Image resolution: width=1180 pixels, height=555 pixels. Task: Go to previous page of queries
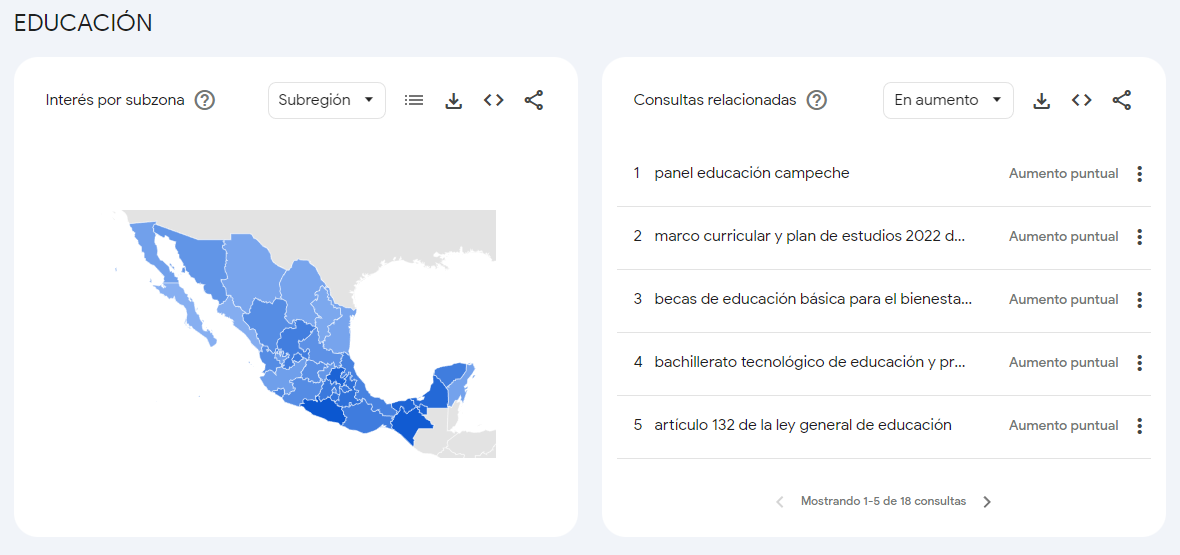click(x=780, y=502)
